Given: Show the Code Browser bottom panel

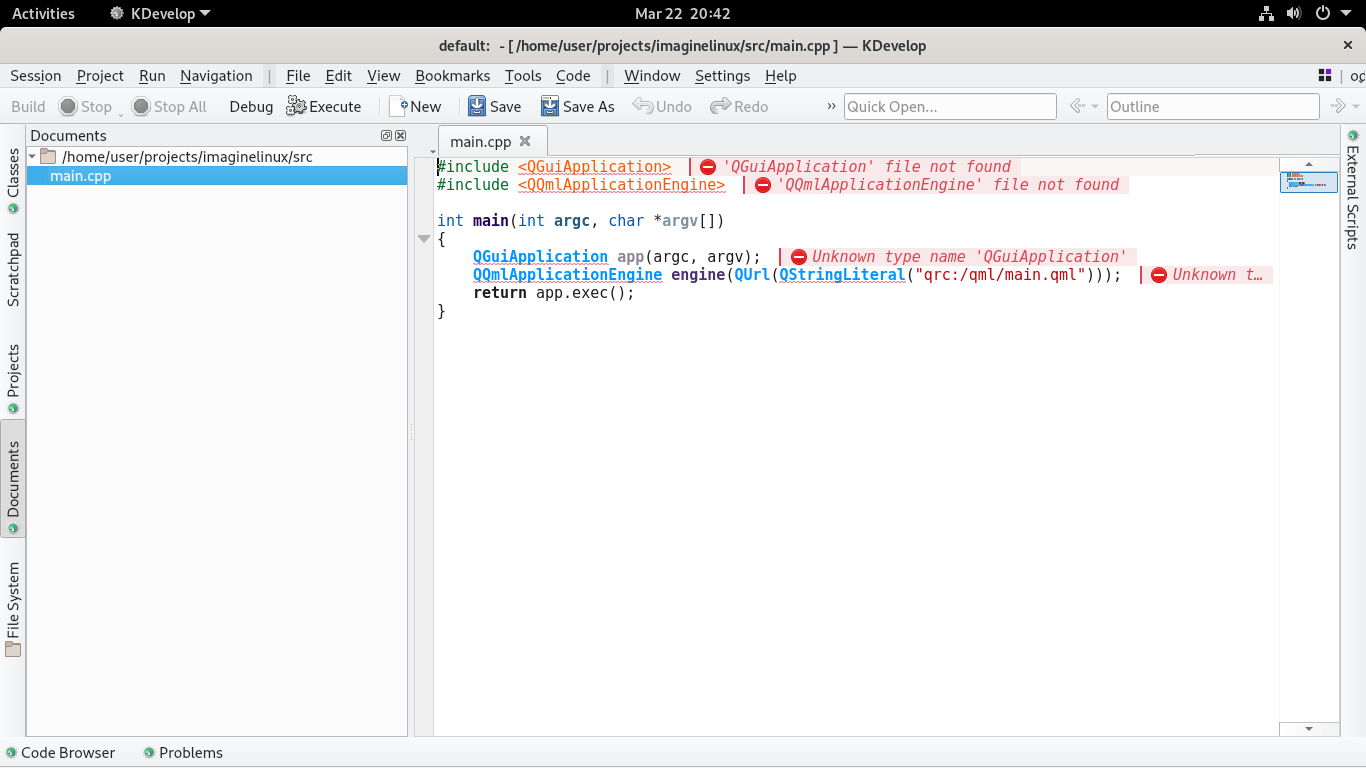Looking at the screenshot, I should [x=60, y=753].
